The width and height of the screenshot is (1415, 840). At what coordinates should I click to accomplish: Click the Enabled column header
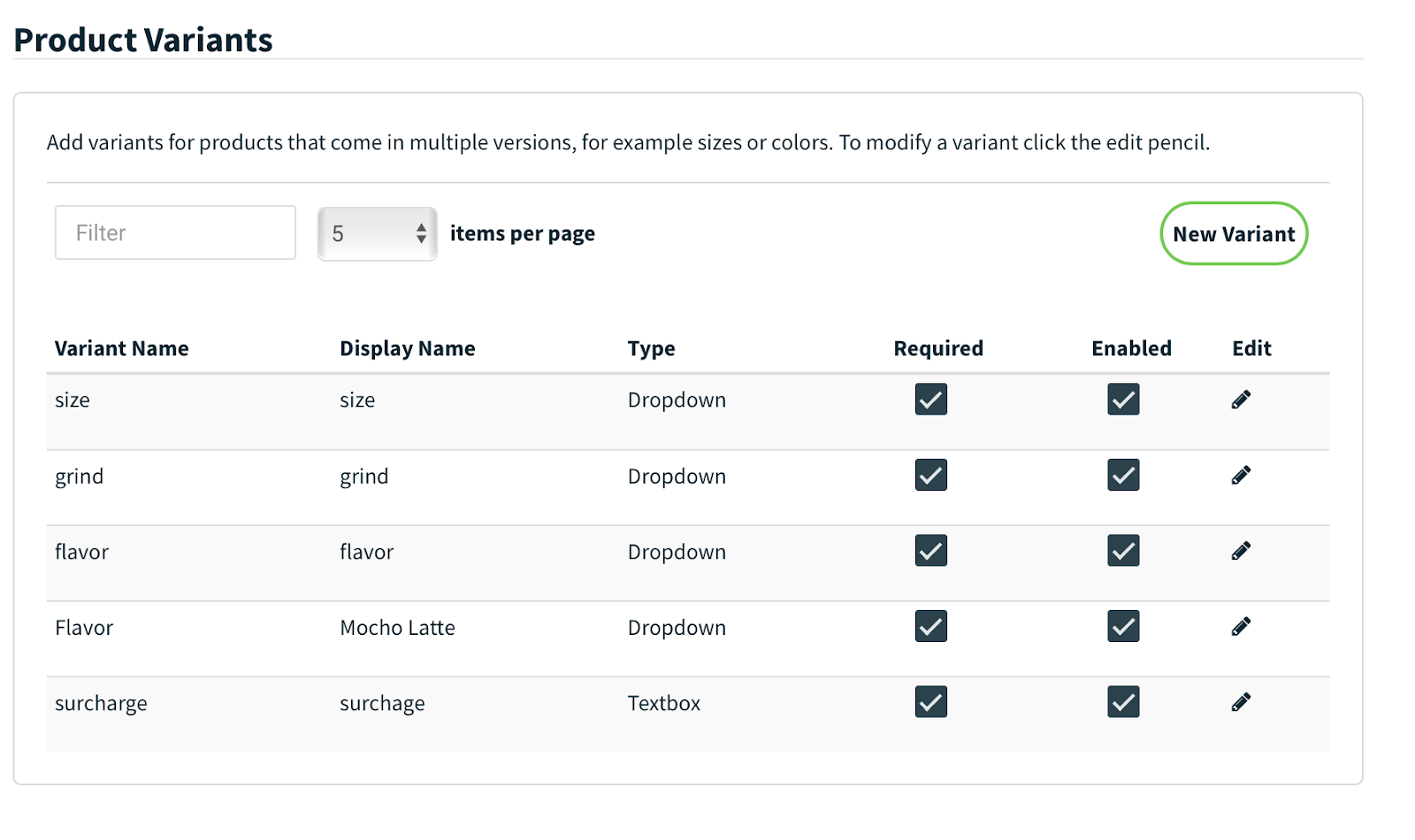(x=1132, y=348)
